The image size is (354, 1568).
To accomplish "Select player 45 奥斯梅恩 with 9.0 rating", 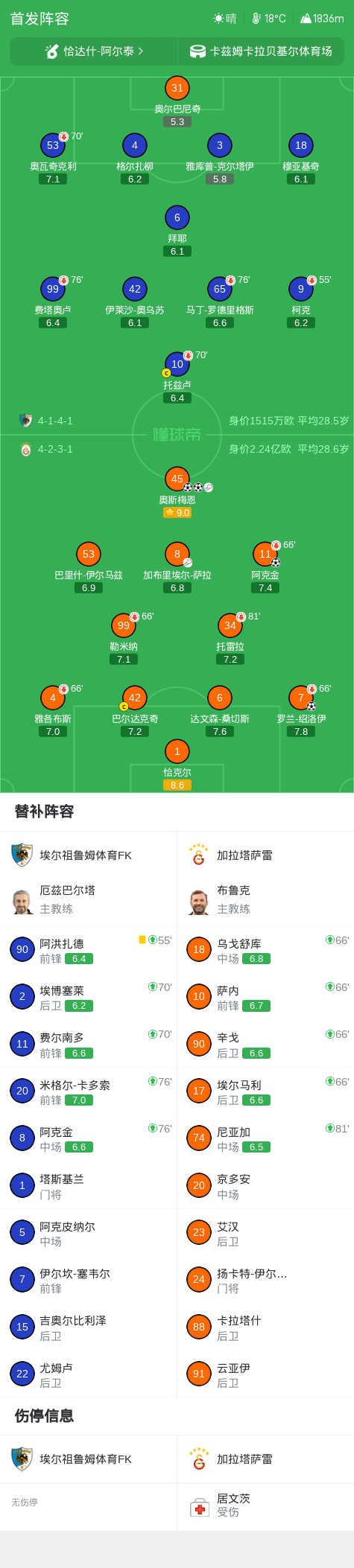I will click(177, 479).
